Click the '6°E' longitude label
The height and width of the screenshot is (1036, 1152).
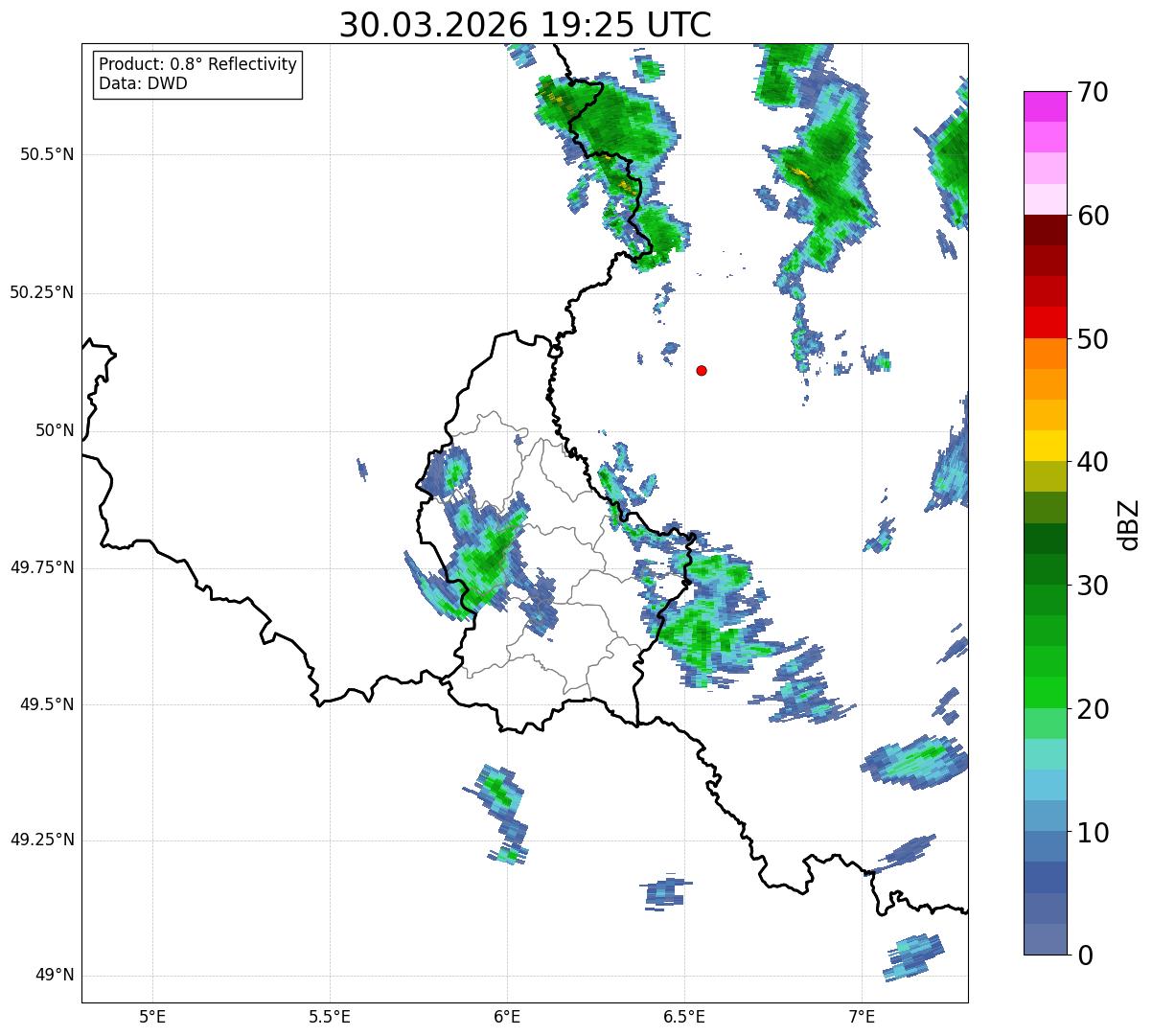(x=507, y=1016)
